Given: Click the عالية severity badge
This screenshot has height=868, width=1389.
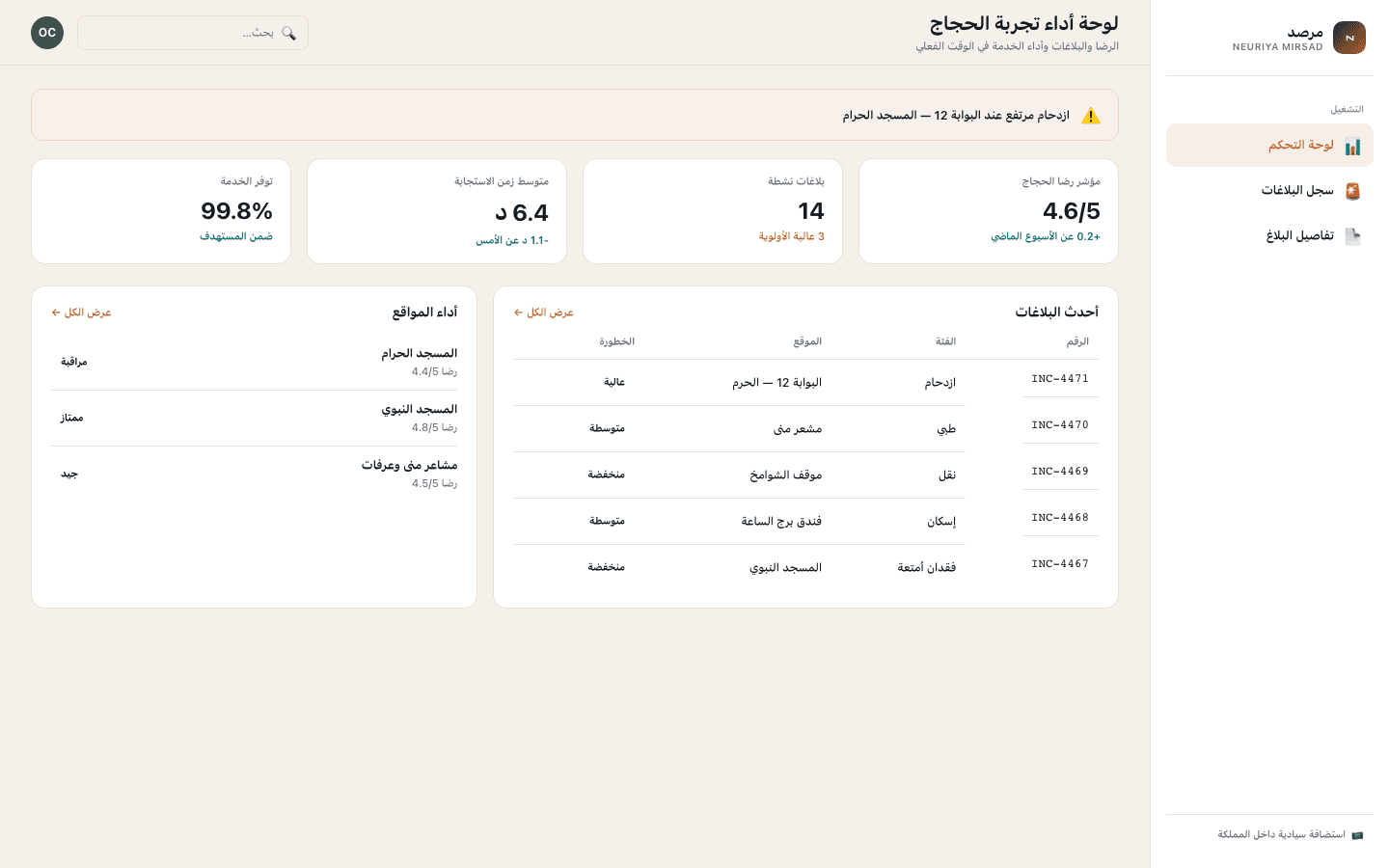Looking at the screenshot, I should click(614, 382).
